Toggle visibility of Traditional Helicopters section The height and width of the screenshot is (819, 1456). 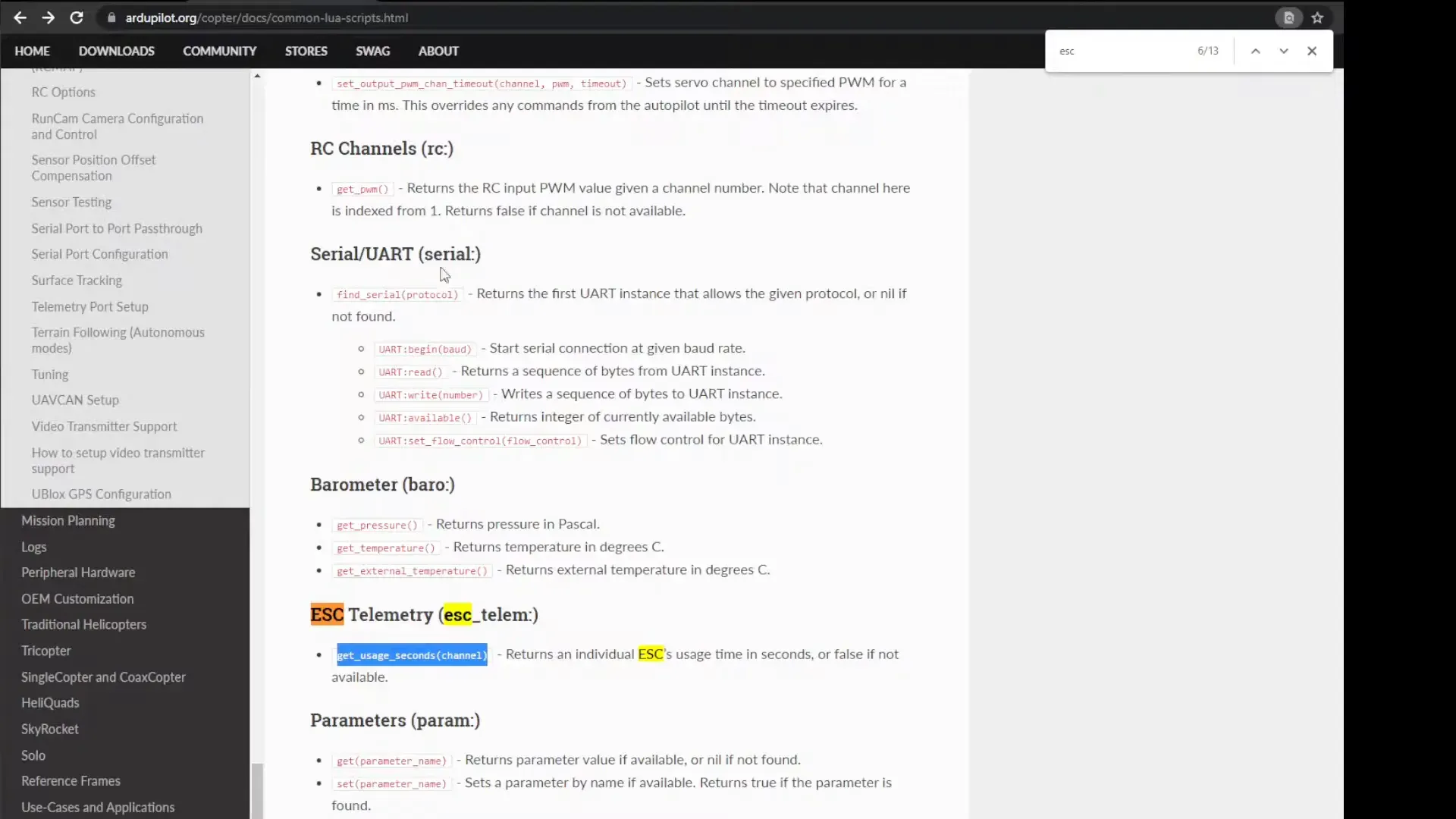click(x=84, y=624)
